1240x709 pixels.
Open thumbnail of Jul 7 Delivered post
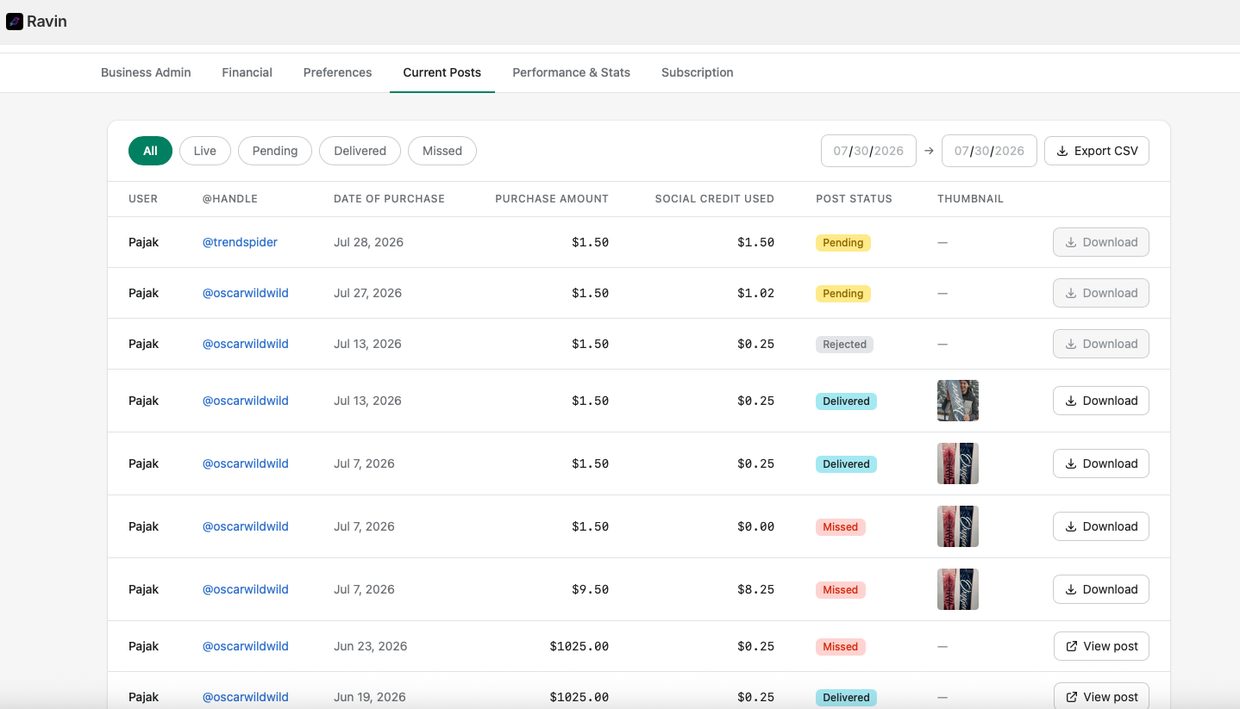tap(958, 464)
